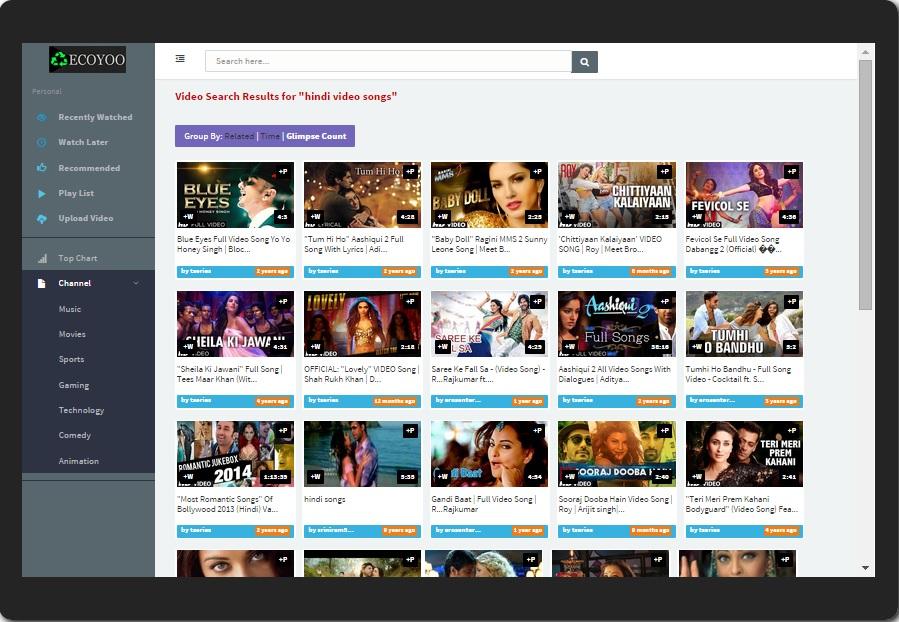Open the Fevicol Se video thumbnail
This screenshot has height=622, width=899.
coord(744,195)
